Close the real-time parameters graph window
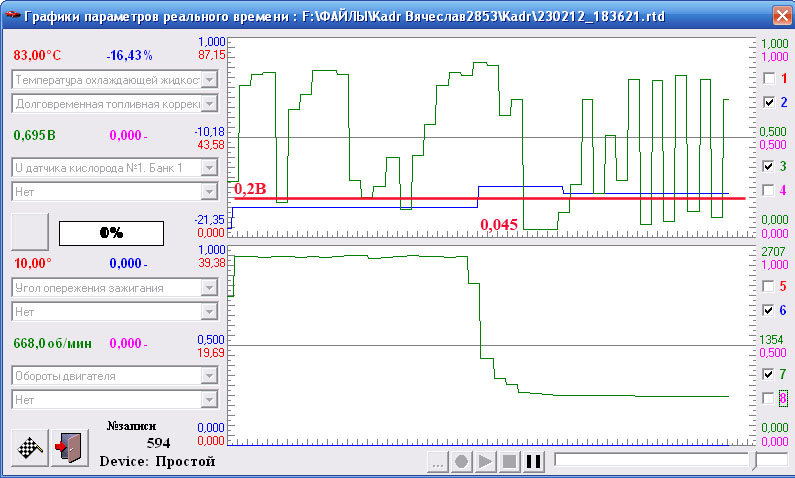Image resolution: width=795 pixels, height=478 pixels. click(x=780, y=15)
